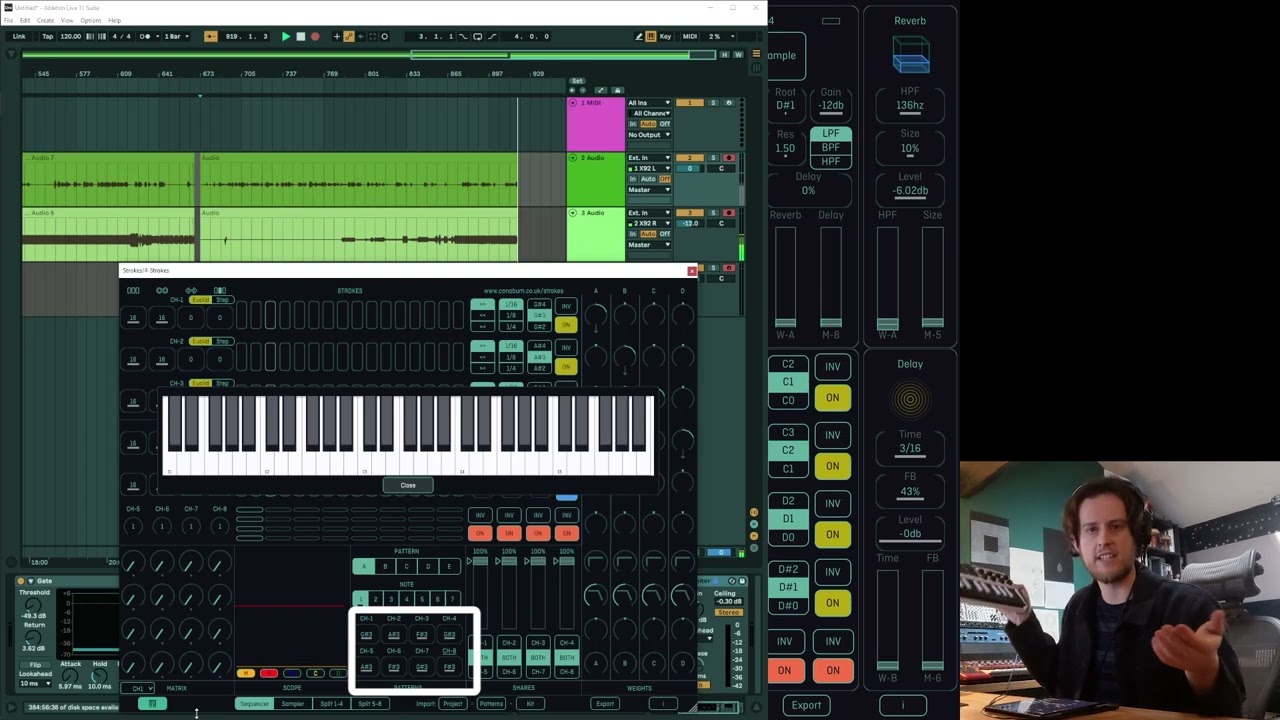Click Export button in Strokes plugin
This screenshot has width=1280, height=720.
click(x=605, y=704)
